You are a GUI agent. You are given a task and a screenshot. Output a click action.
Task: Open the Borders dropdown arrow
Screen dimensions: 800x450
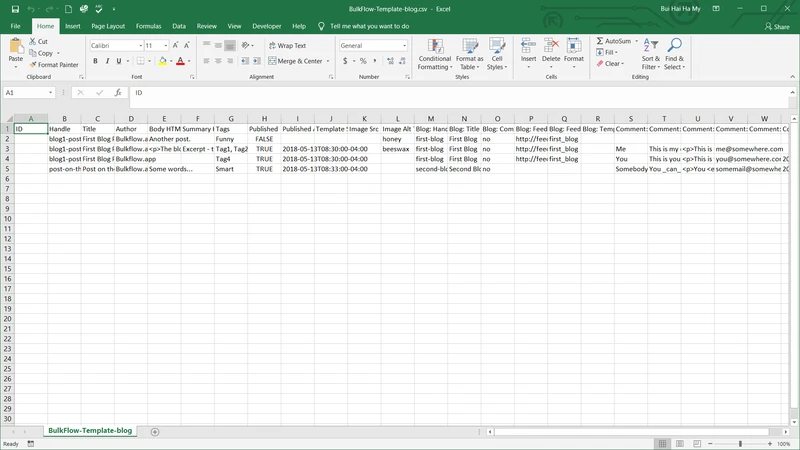(x=149, y=61)
